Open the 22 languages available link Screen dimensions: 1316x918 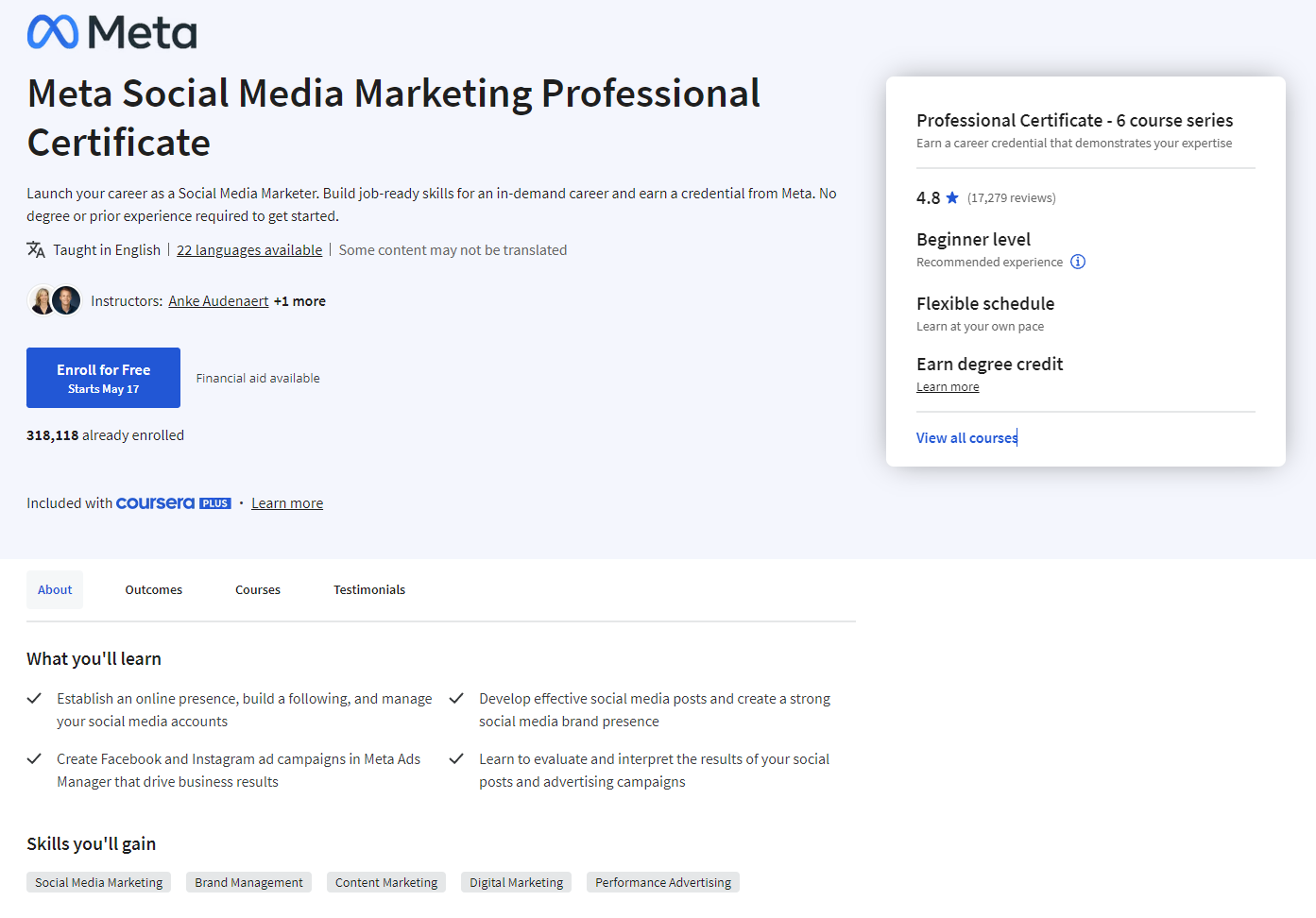[x=249, y=249]
